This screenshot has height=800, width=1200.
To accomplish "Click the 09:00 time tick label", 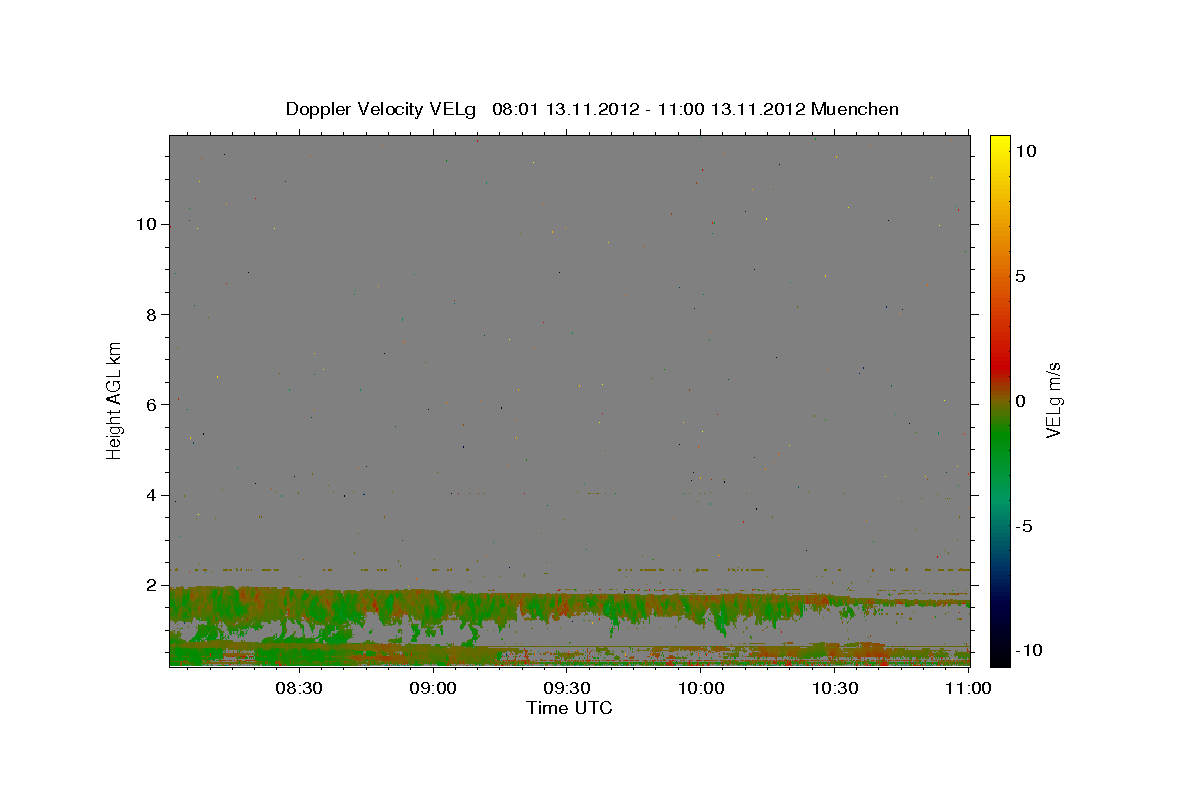I will pos(433,688).
